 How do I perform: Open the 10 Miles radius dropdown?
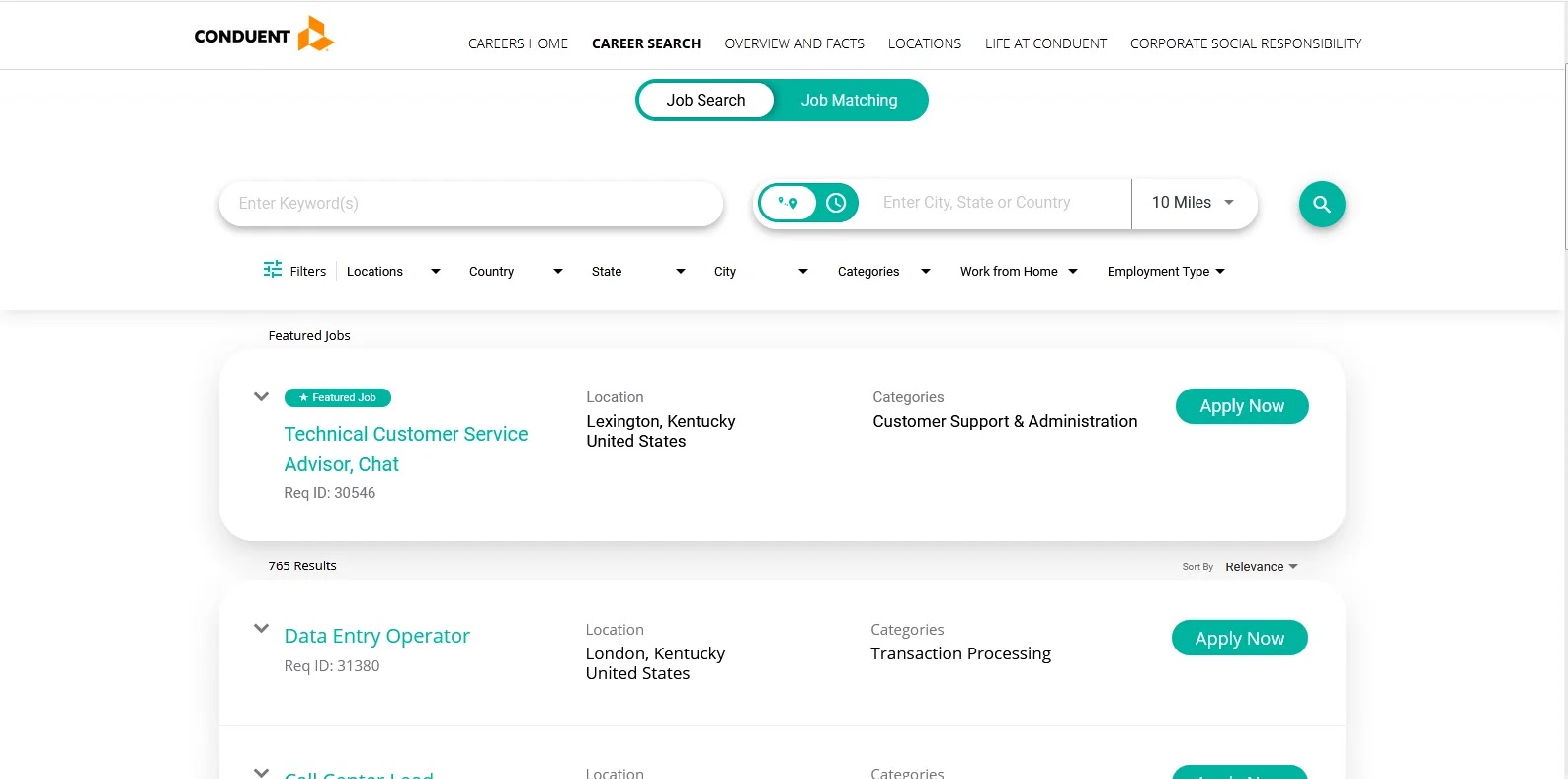point(1194,203)
